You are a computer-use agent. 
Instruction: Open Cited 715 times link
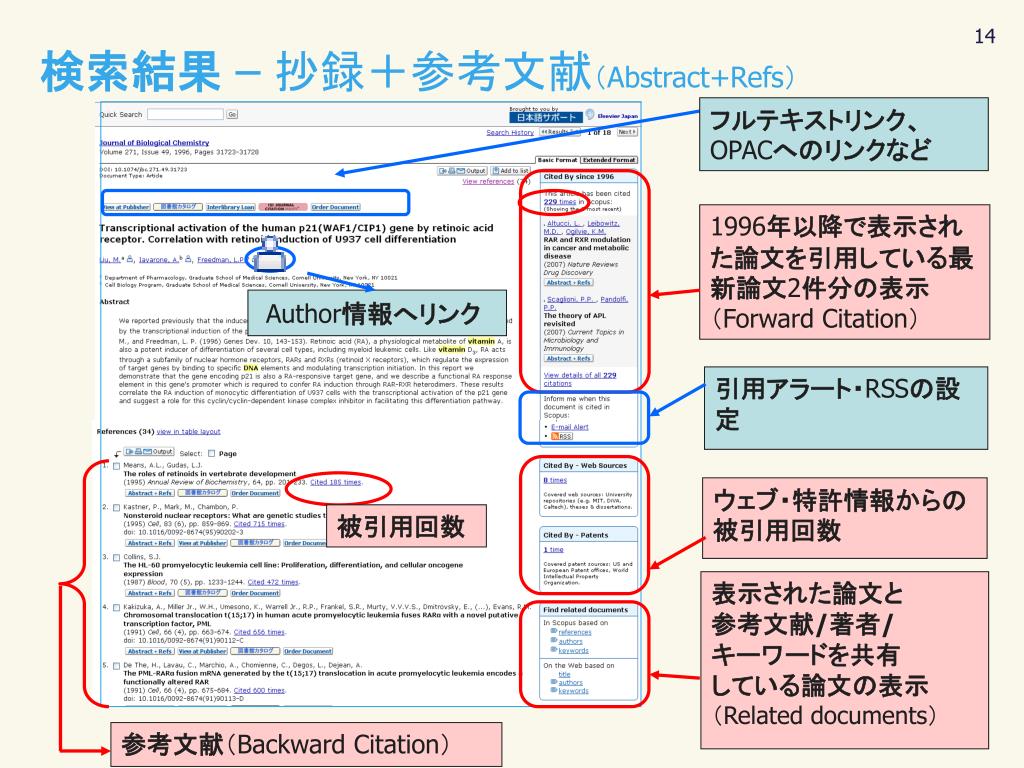point(259,524)
